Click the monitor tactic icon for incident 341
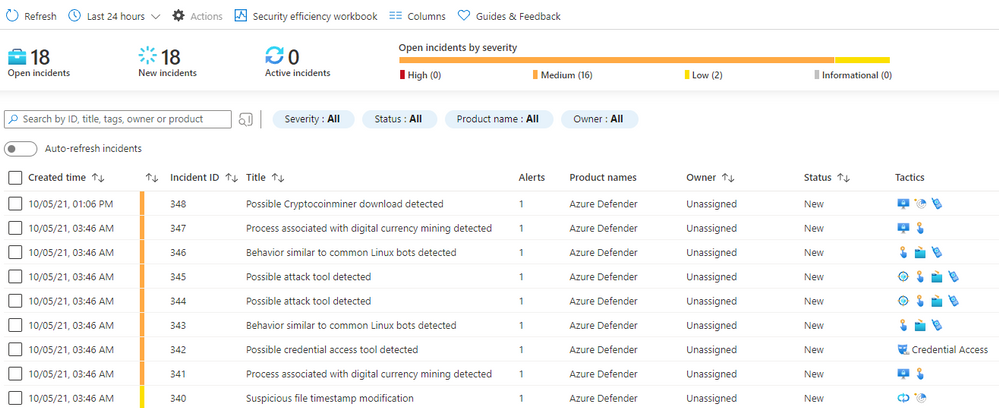This screenshot has height=408, width=999. [903, 374]
